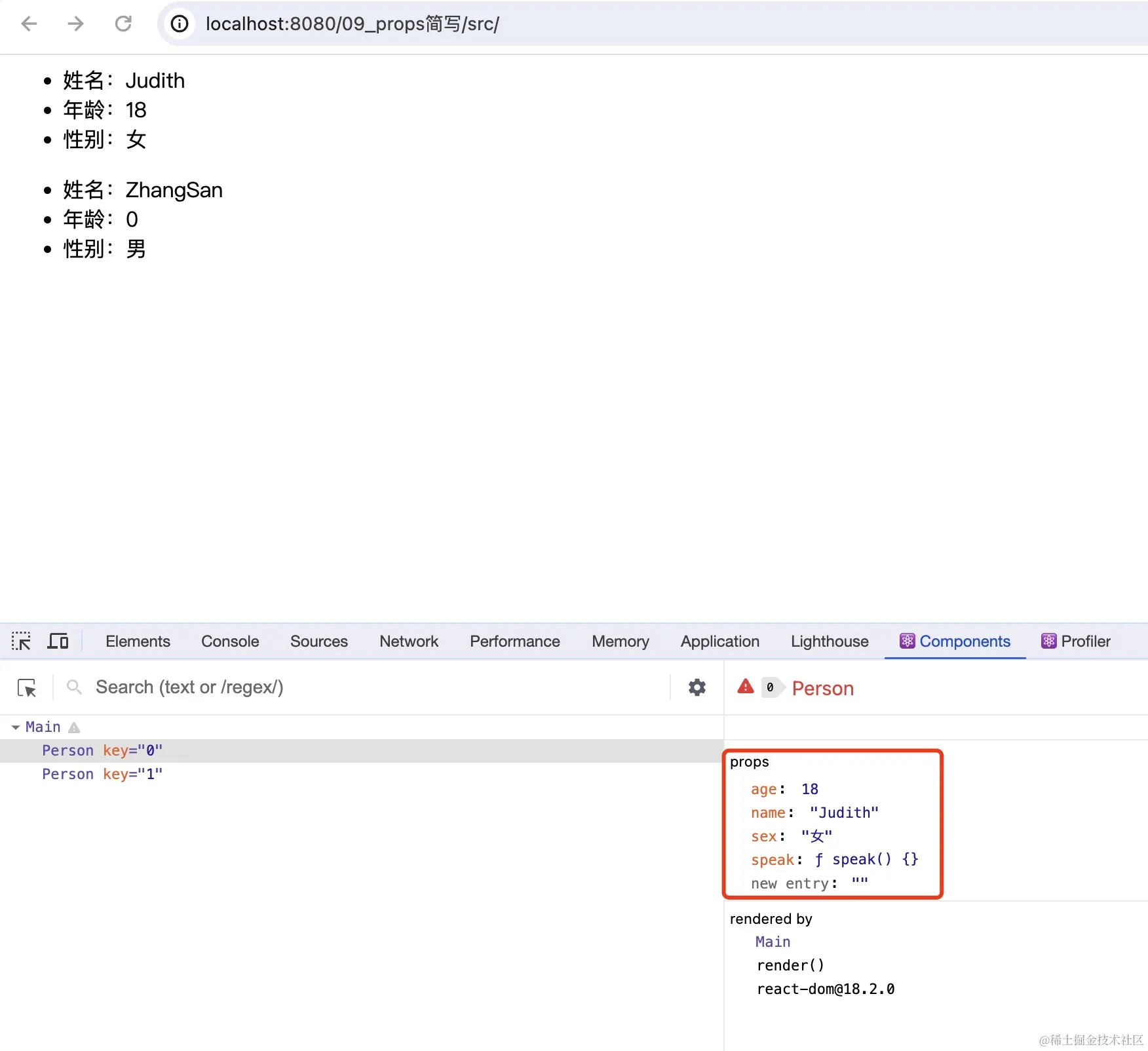The height and width of the screenshot is (1051, 1148).
Task: Click the page text 年龄: 18
Action: (105, 110)
